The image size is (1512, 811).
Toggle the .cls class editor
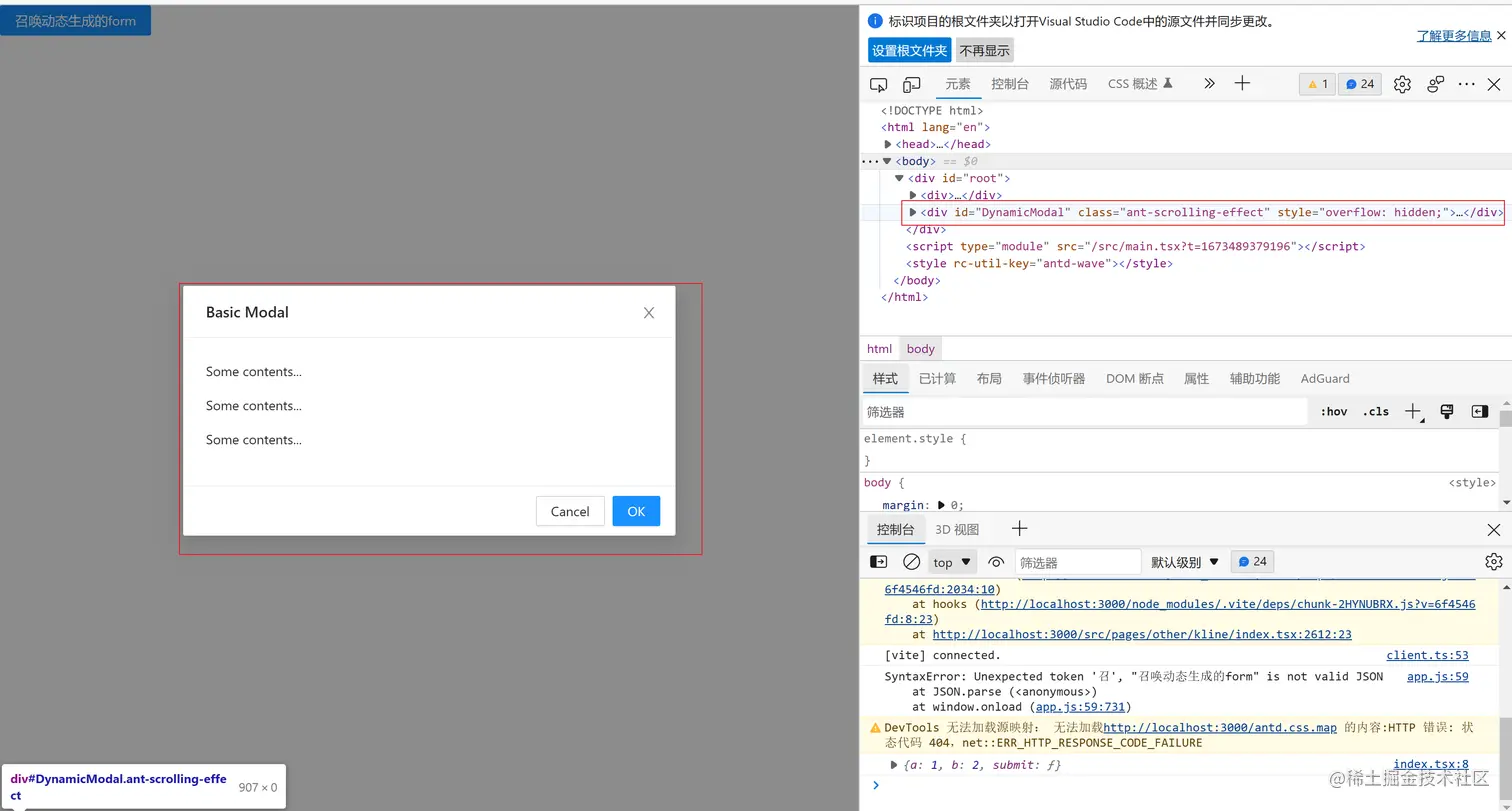(x=1376, y=411)
